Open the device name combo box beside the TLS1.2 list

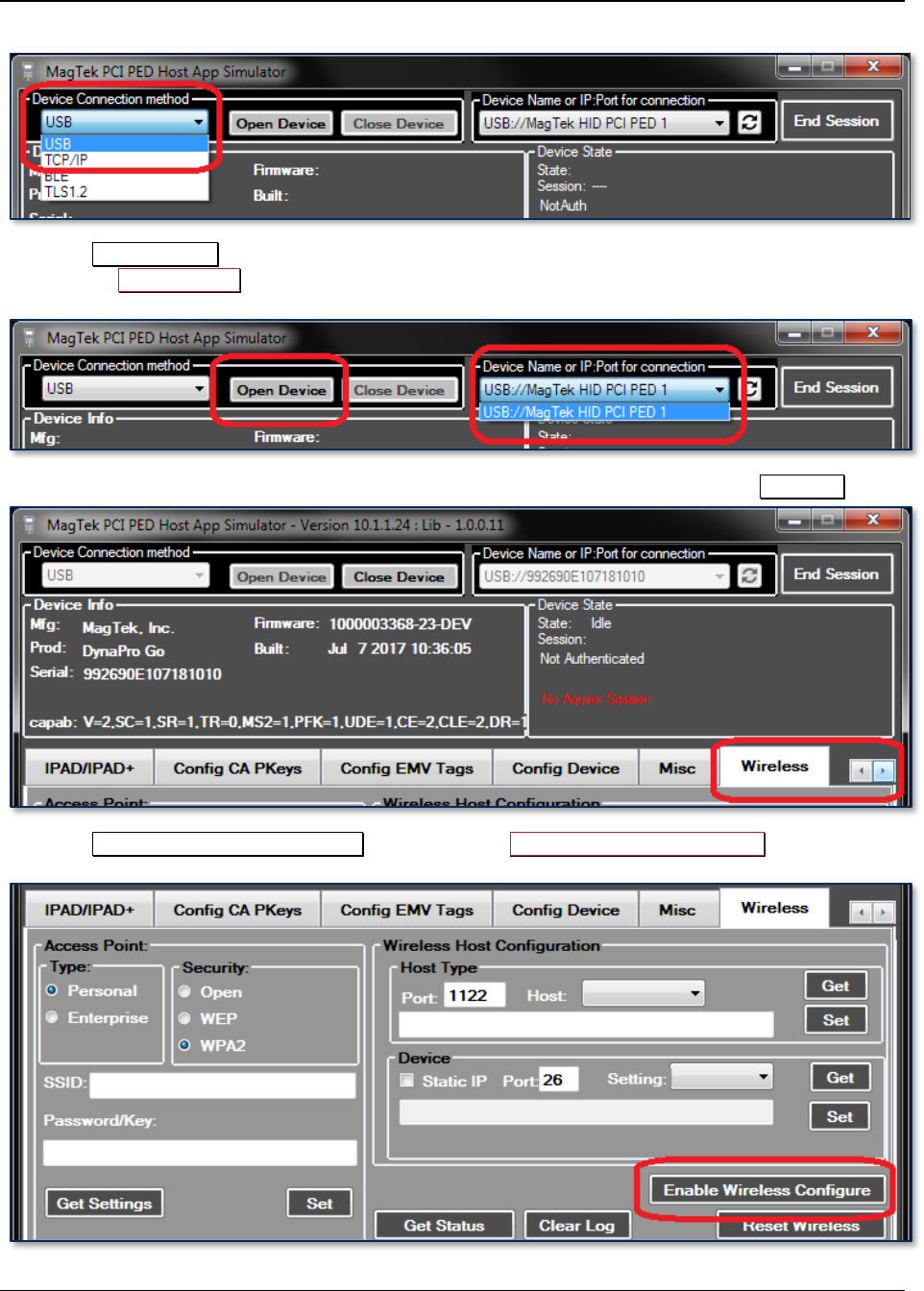pos(604,123)
